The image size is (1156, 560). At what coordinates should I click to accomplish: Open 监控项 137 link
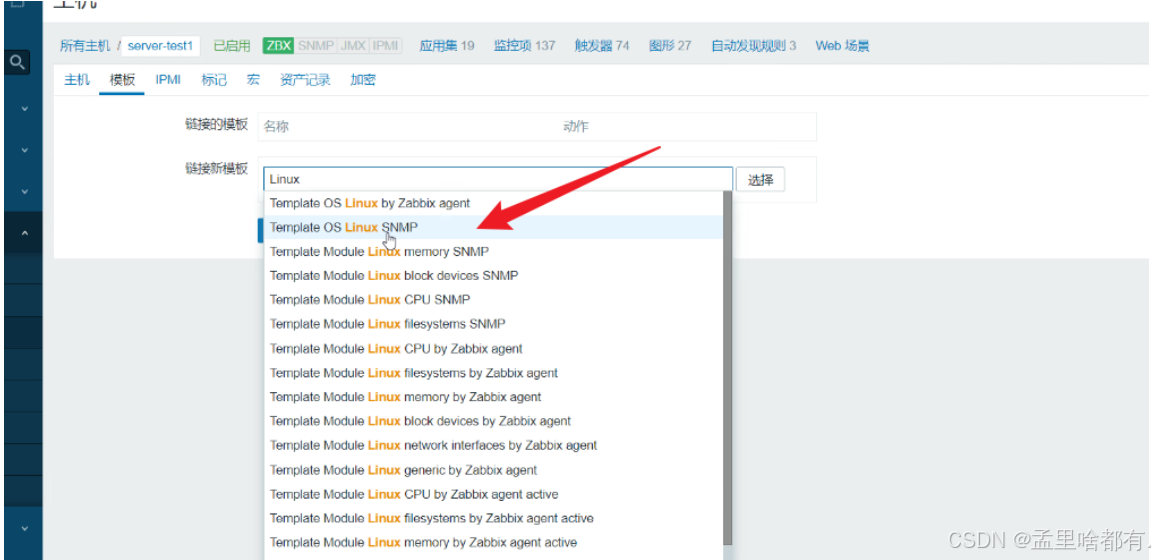(524, 46)
